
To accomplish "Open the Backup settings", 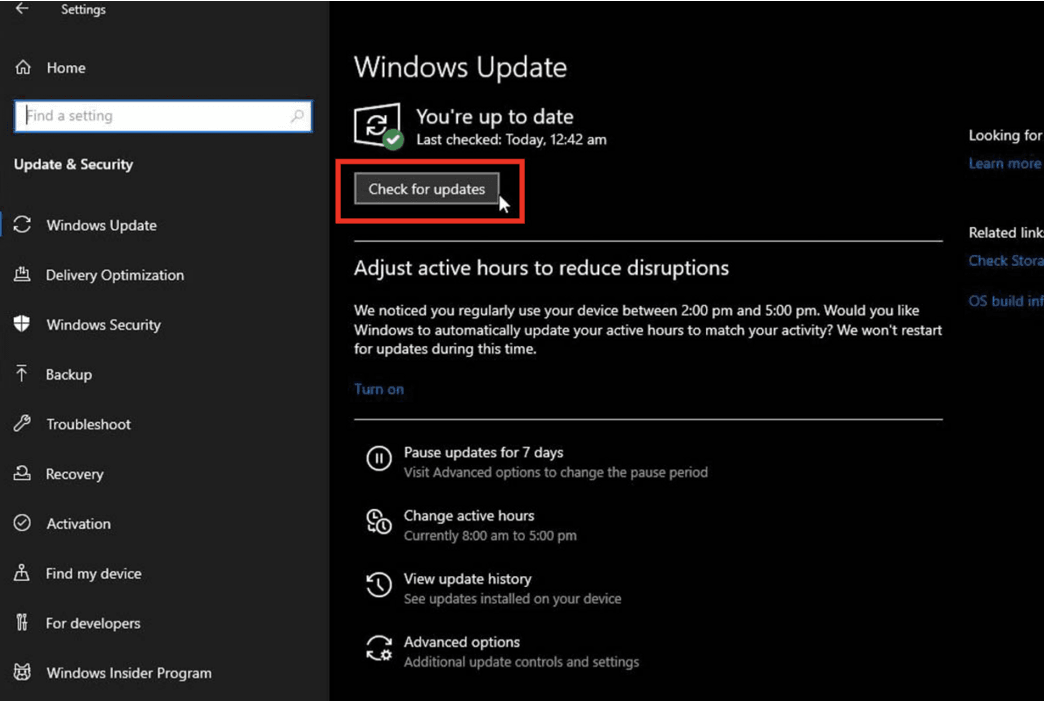I will (x=69, y=375).
